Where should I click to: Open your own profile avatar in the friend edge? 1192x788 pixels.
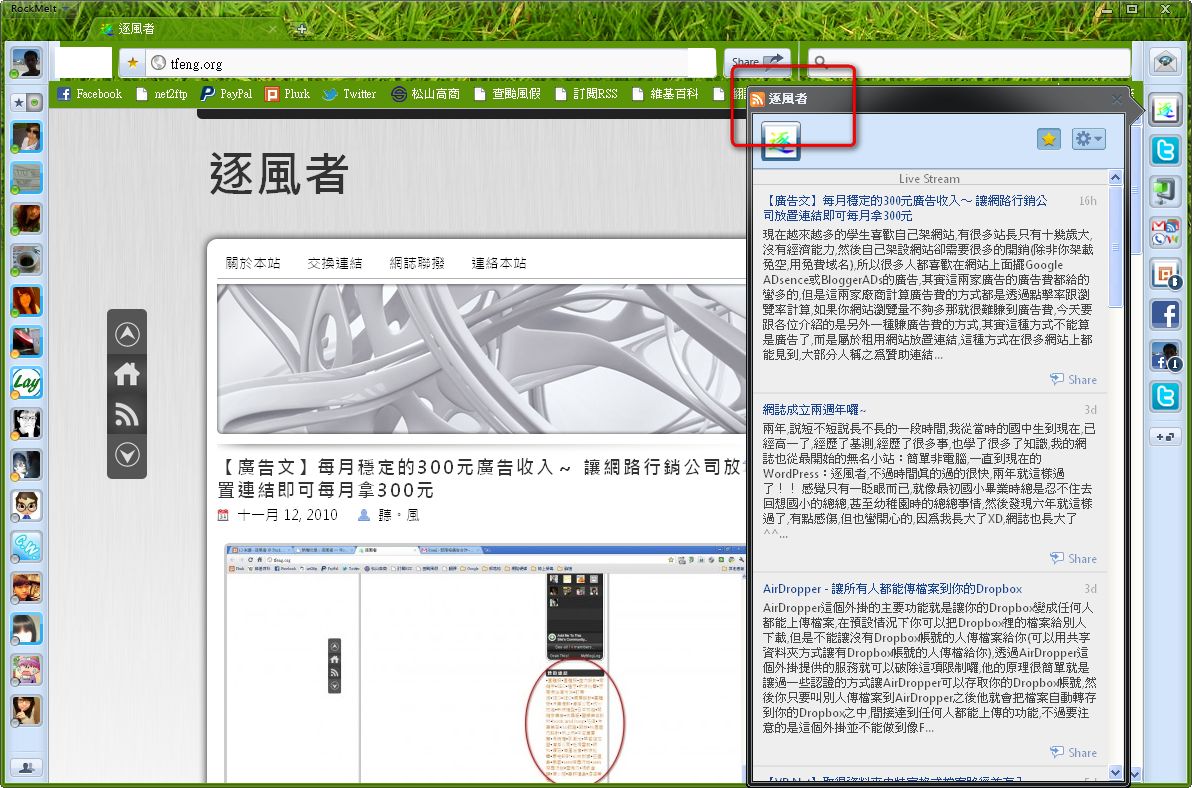(26, 63)
